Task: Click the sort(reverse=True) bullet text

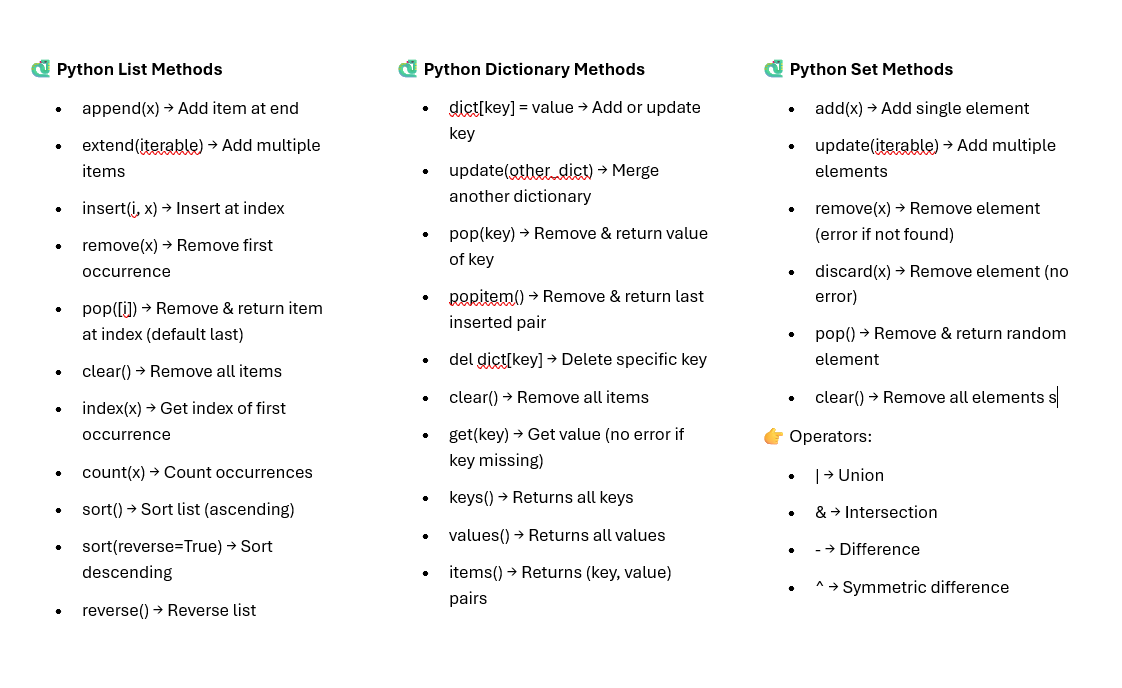Action: [177, 546]
